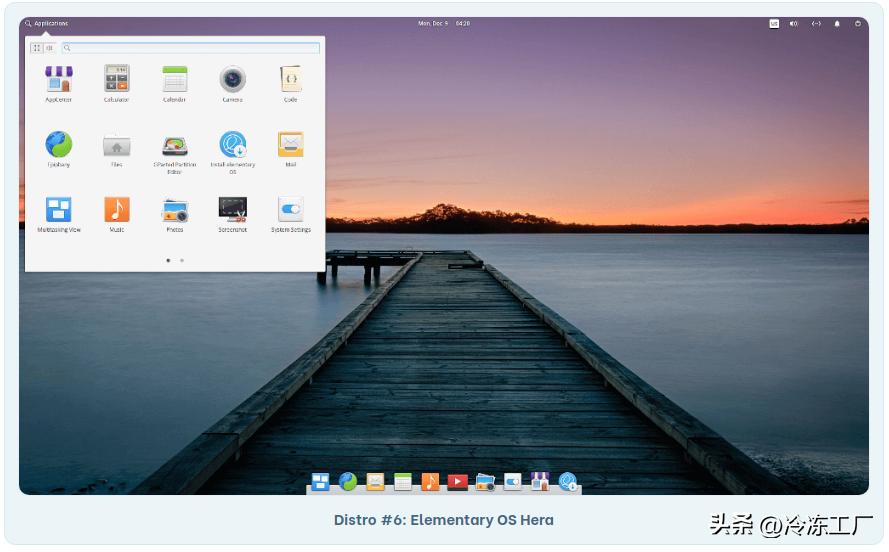The image size is (889, 552).
Task: Click Install elementary OS in the dock
Action: [x=568, y=482]
